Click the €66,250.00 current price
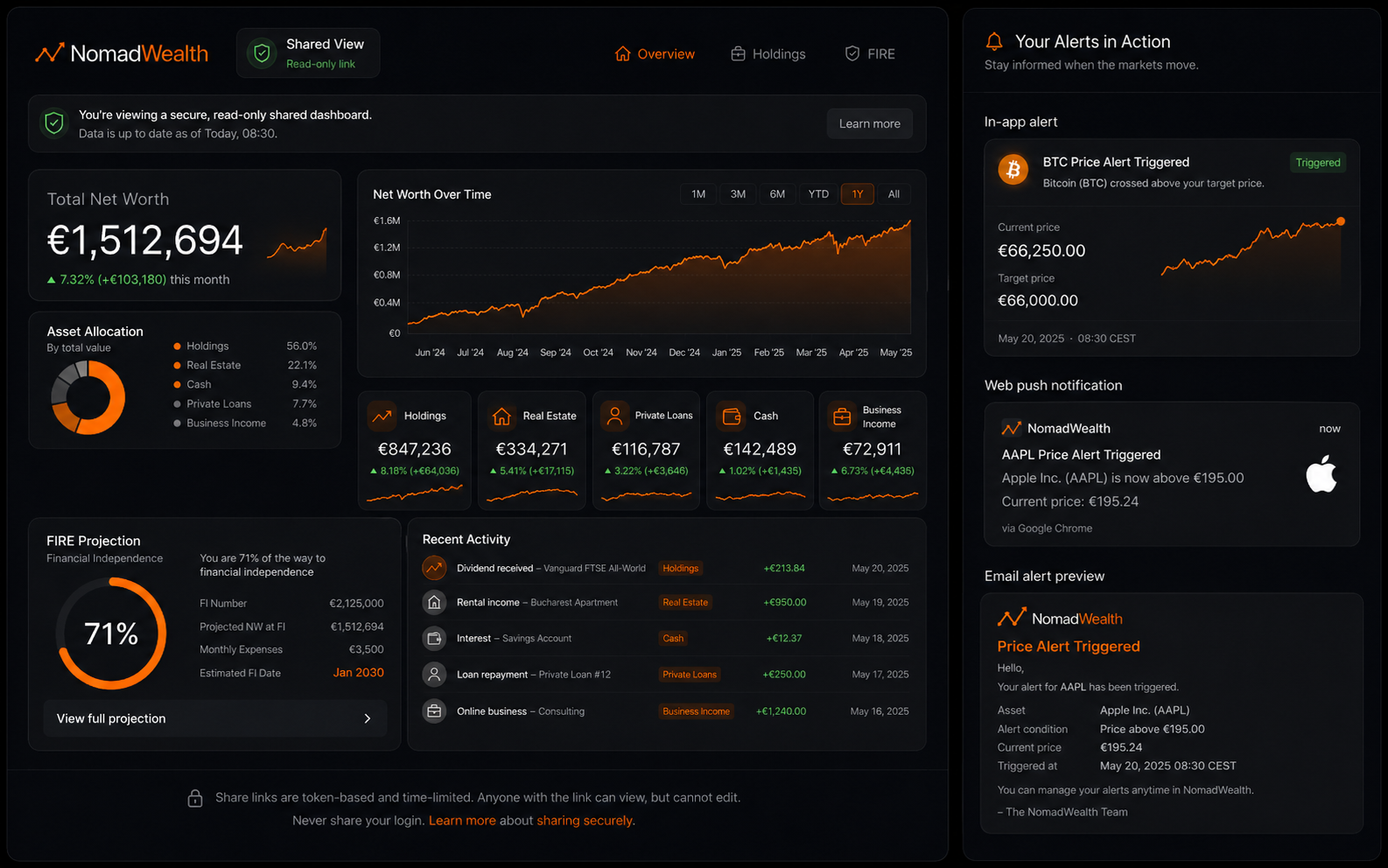The height and width of the screenshot is (868, 1388). [1041, 251]
